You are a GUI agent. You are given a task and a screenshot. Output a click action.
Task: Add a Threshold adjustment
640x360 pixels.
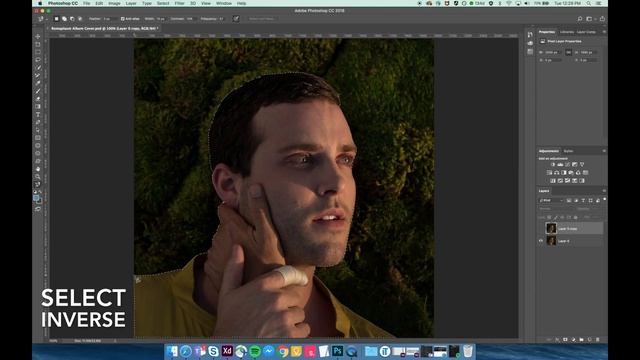(x=568, y=180)
